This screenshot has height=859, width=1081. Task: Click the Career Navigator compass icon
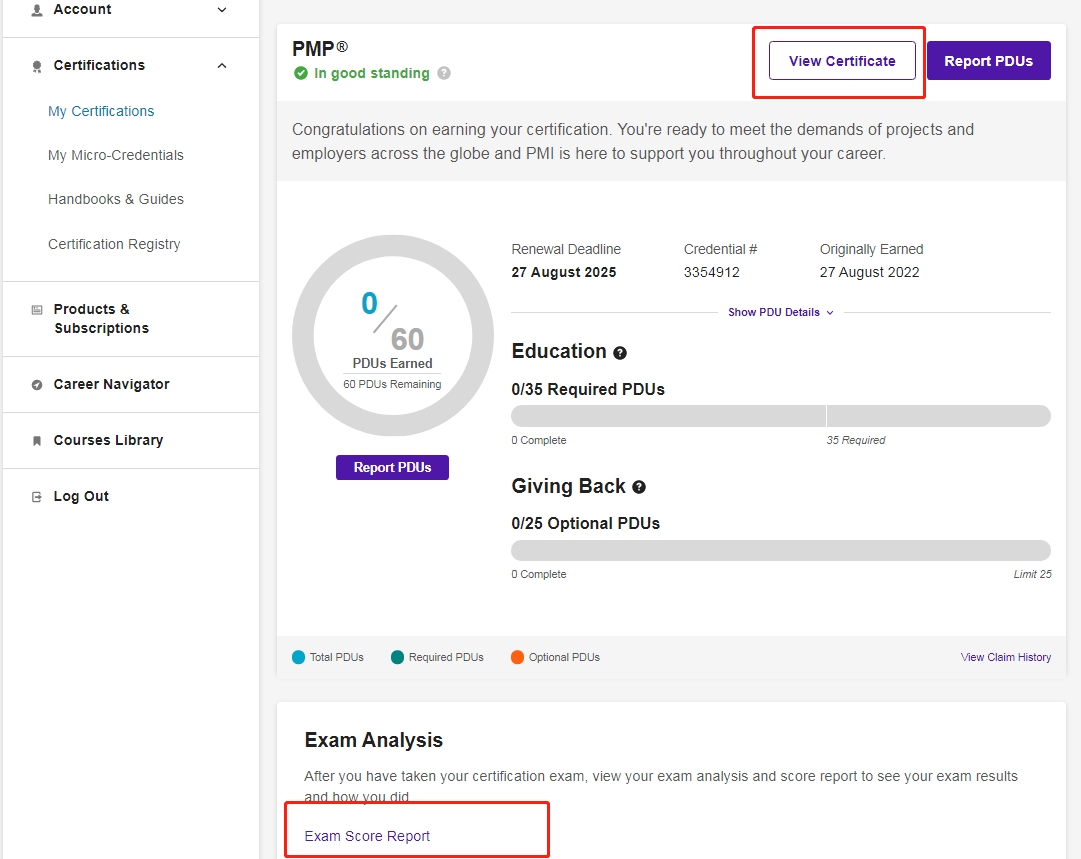click(x=37, y=385)
